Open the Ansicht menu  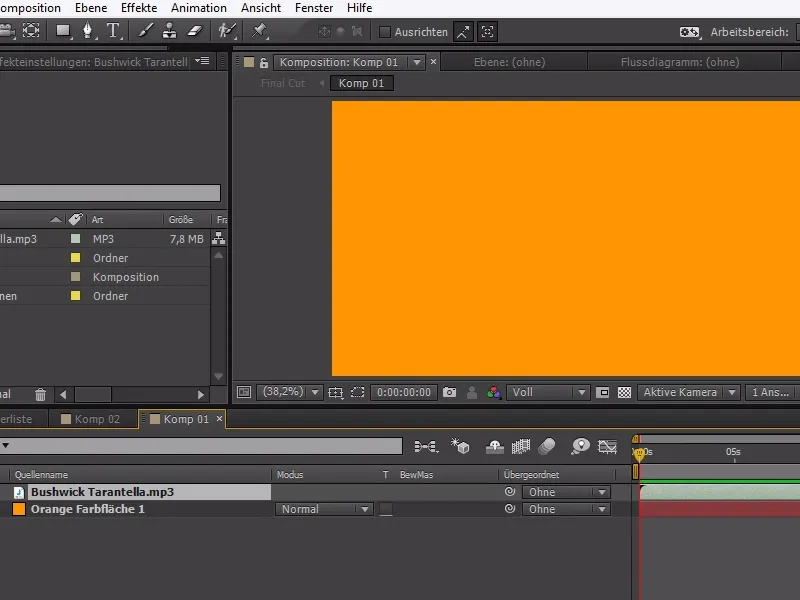click(x=261, y=8)
